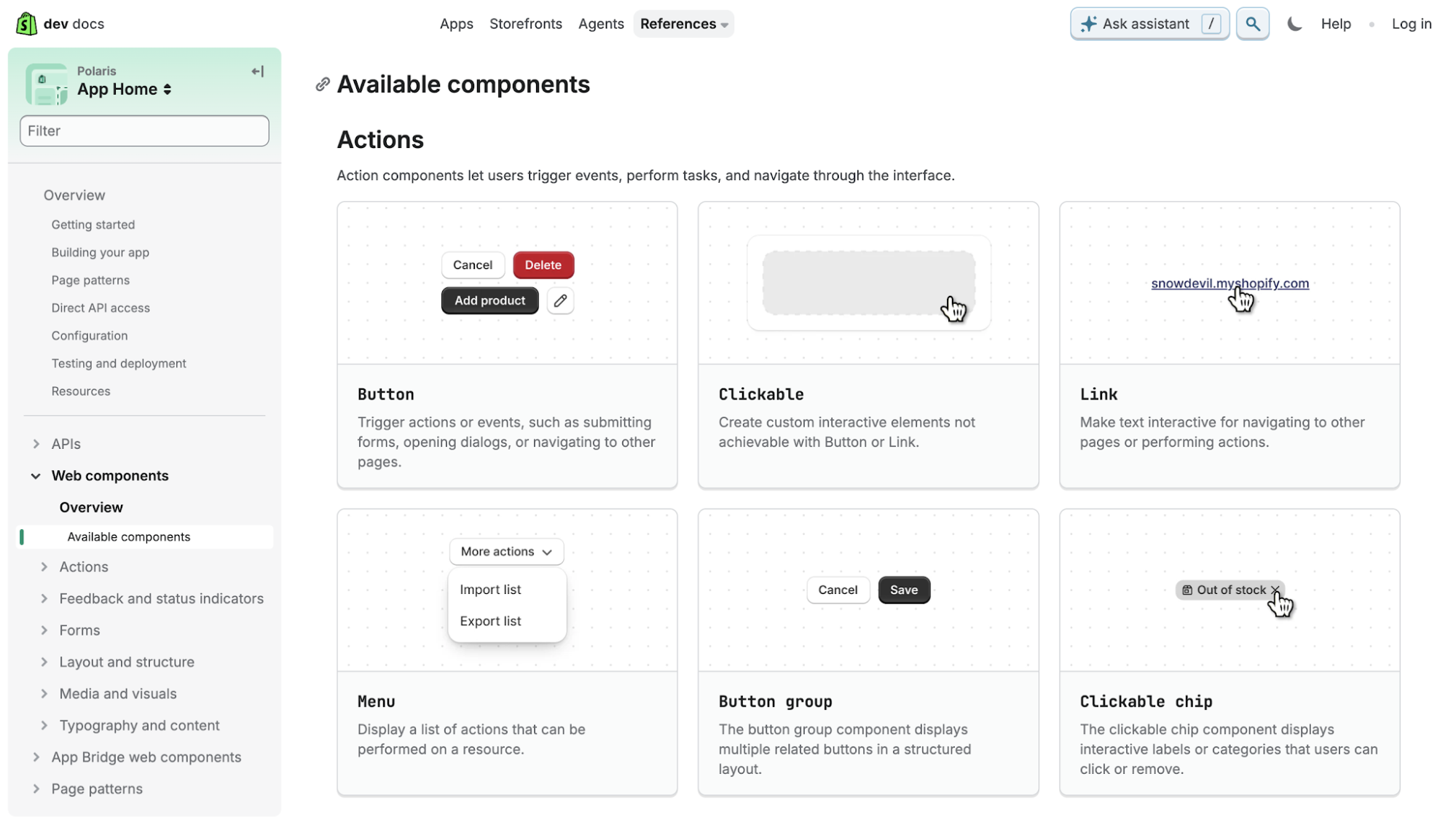Remove the Out of stock chip
Image resolution: width=1456 pixels, height=825 pixels.
1275,590
